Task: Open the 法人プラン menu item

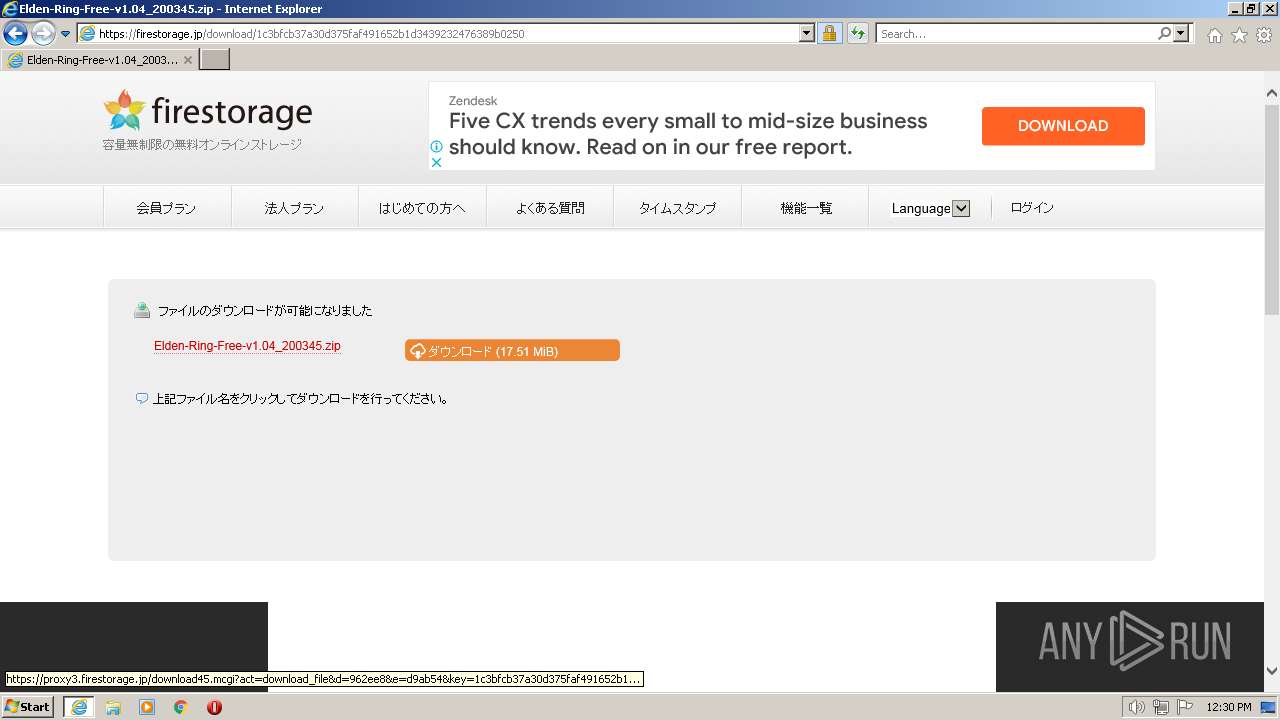Action: [x=294, y=208]
